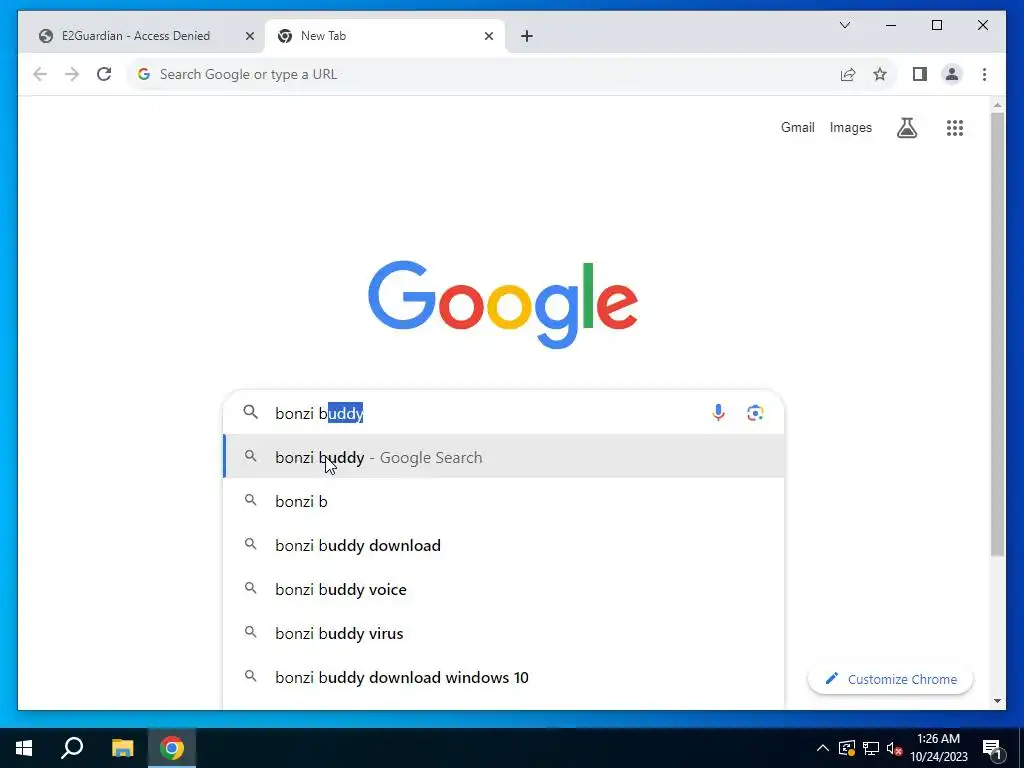Click the forward navigation arrow
Screen dimensions: 1024x768
(x=72, y=74)
